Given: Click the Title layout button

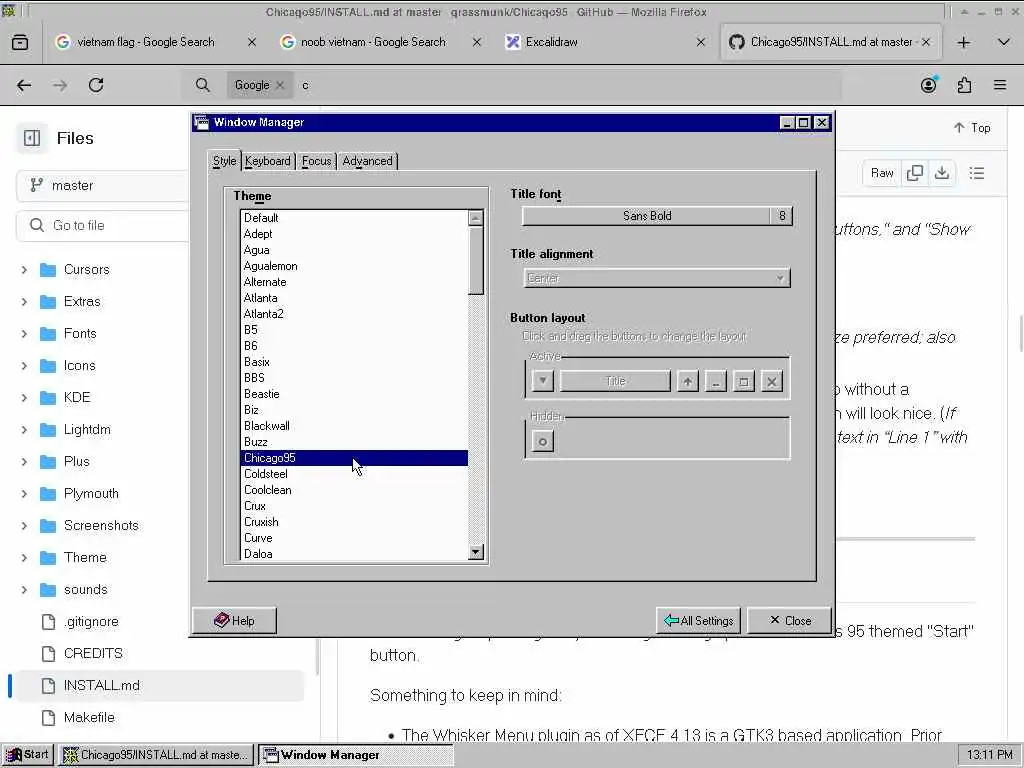Looking at the screenshot, I should click(615, 381).
